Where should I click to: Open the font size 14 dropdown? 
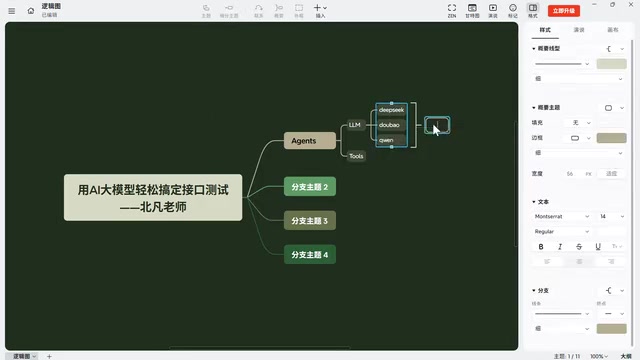611,216
